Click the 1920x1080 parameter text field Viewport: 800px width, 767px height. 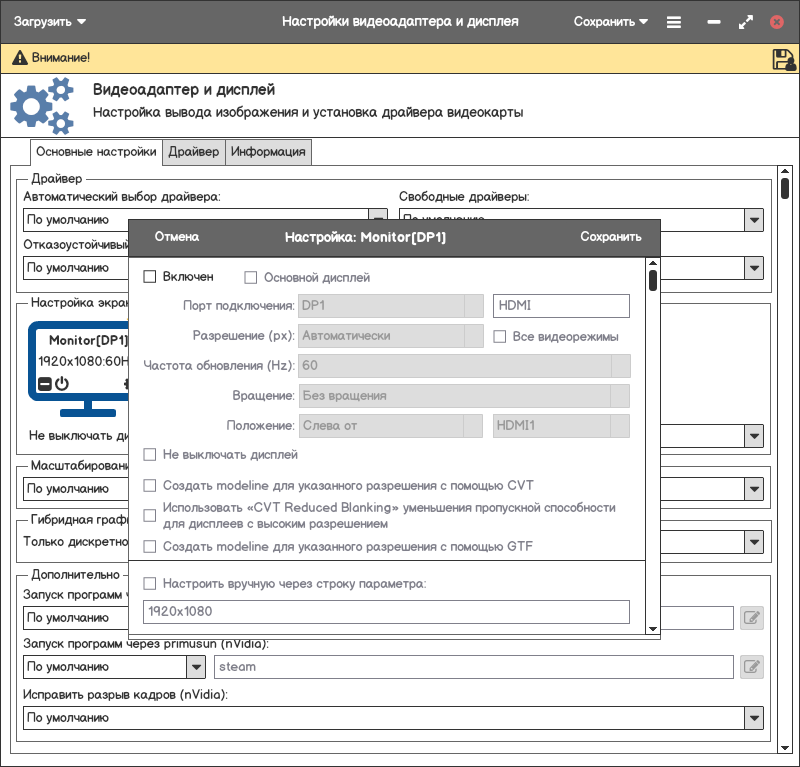386,611
